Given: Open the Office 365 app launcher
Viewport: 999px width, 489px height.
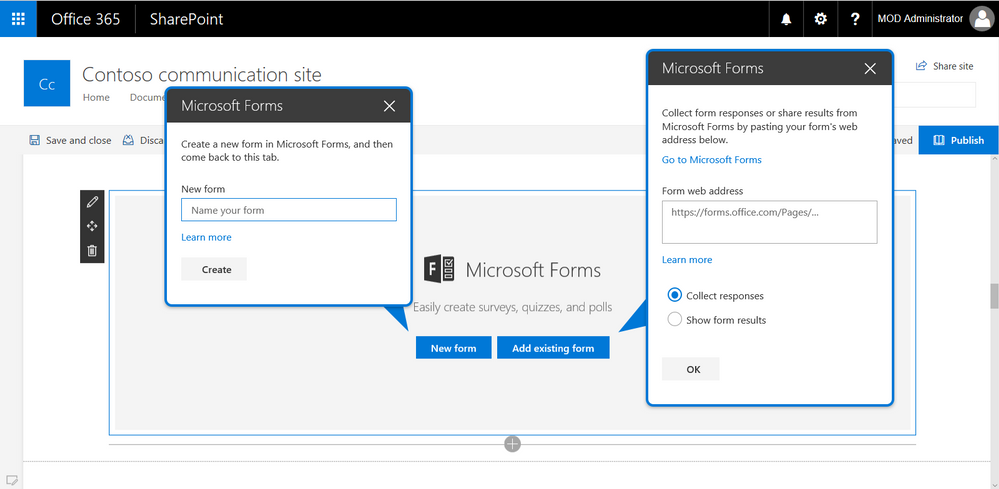Looking at the screenshot, I should 18,18.
